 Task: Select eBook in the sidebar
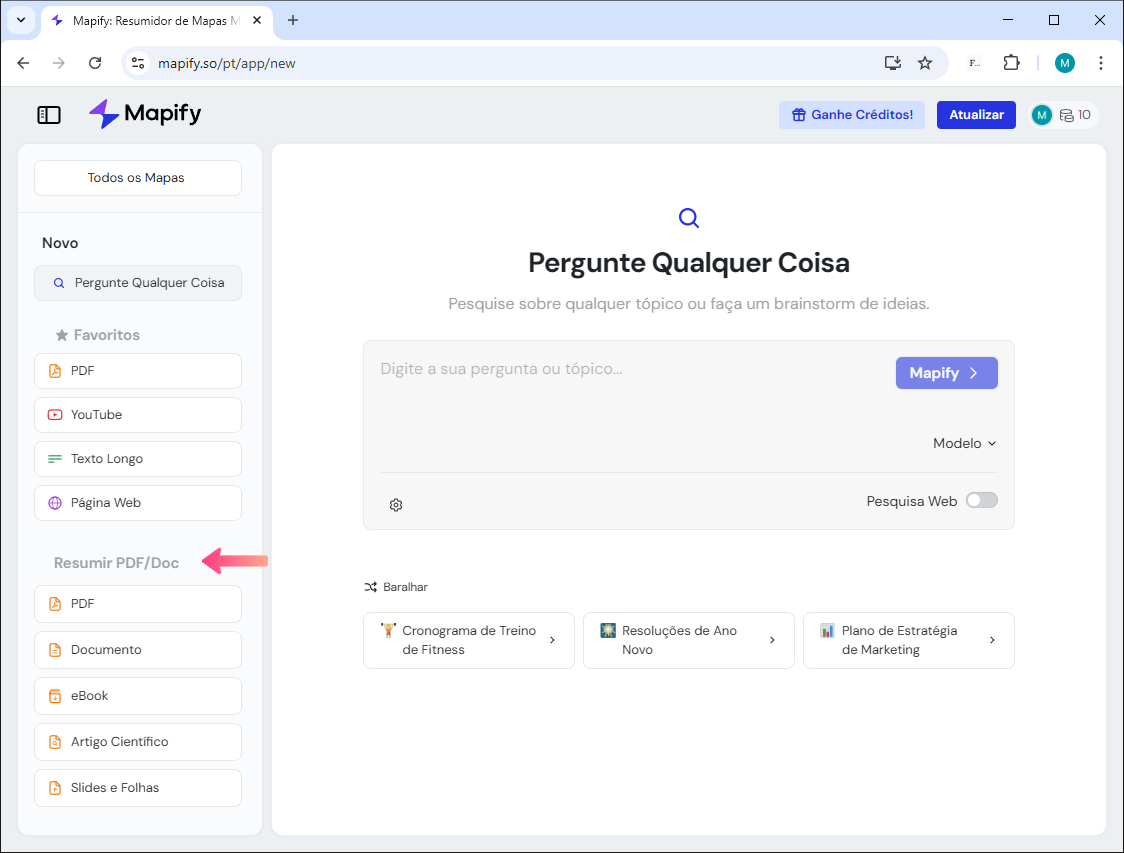pyautogui.click(x=138, y=695)
